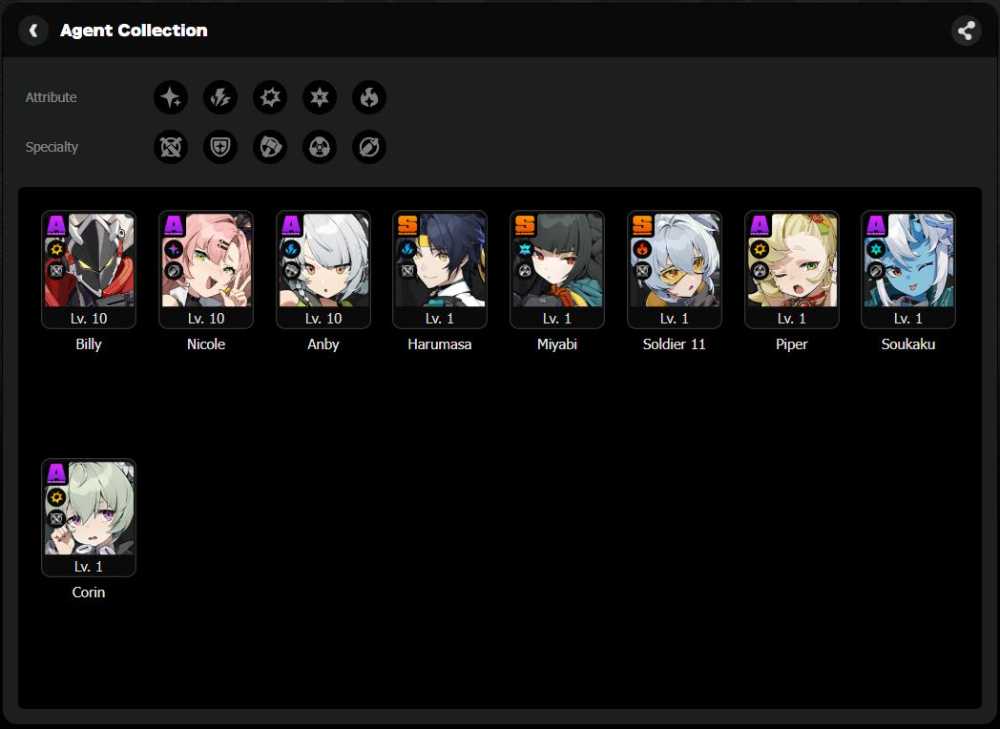Open Billy's agent portrait

(x=89, y=260)
